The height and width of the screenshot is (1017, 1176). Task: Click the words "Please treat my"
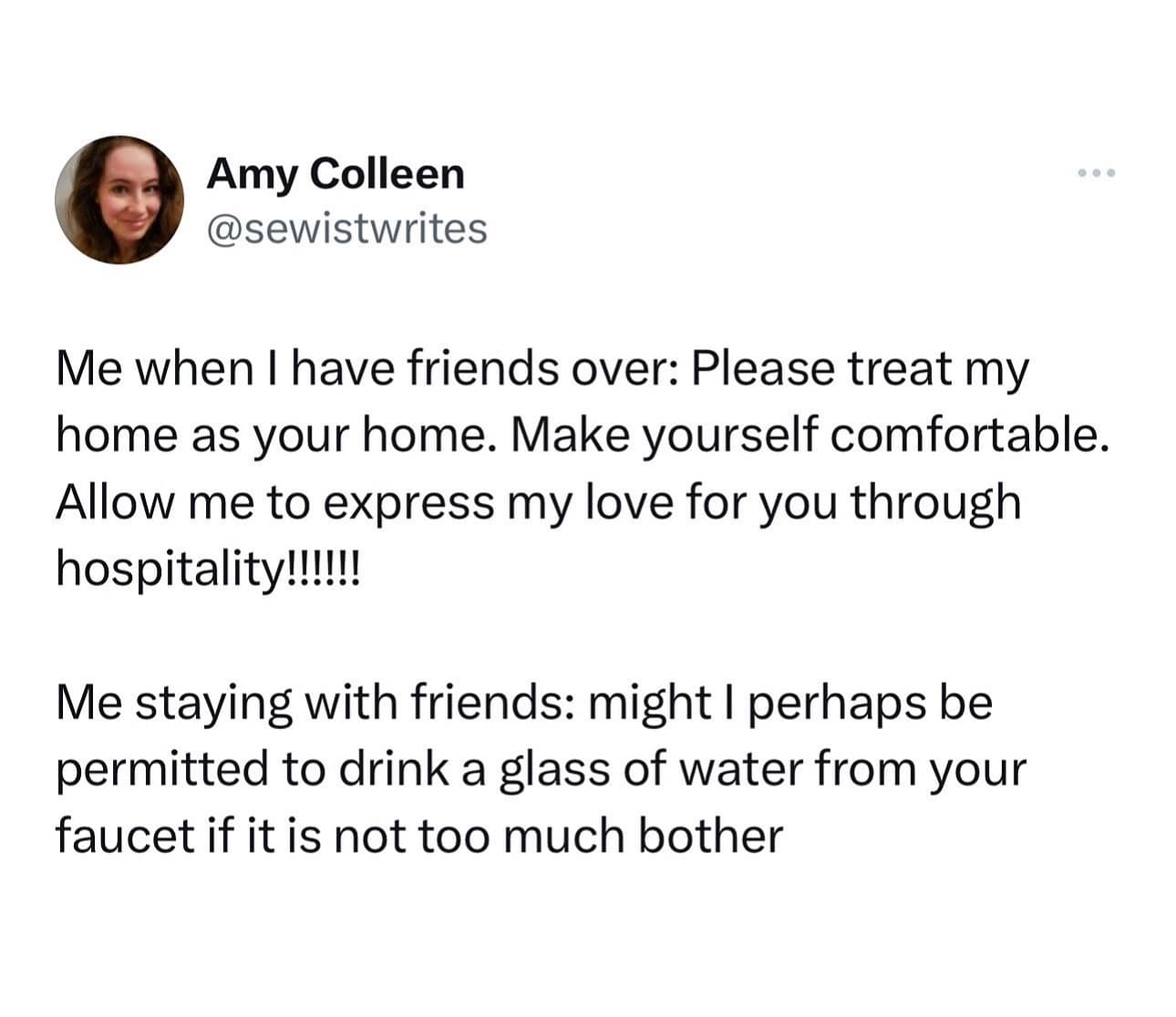(860, 369)
